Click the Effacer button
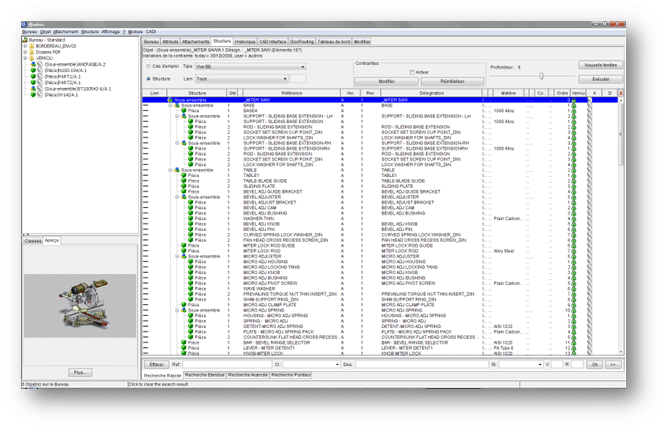The width and height of the screenshot is (668, 431). [x=156, y=365]
